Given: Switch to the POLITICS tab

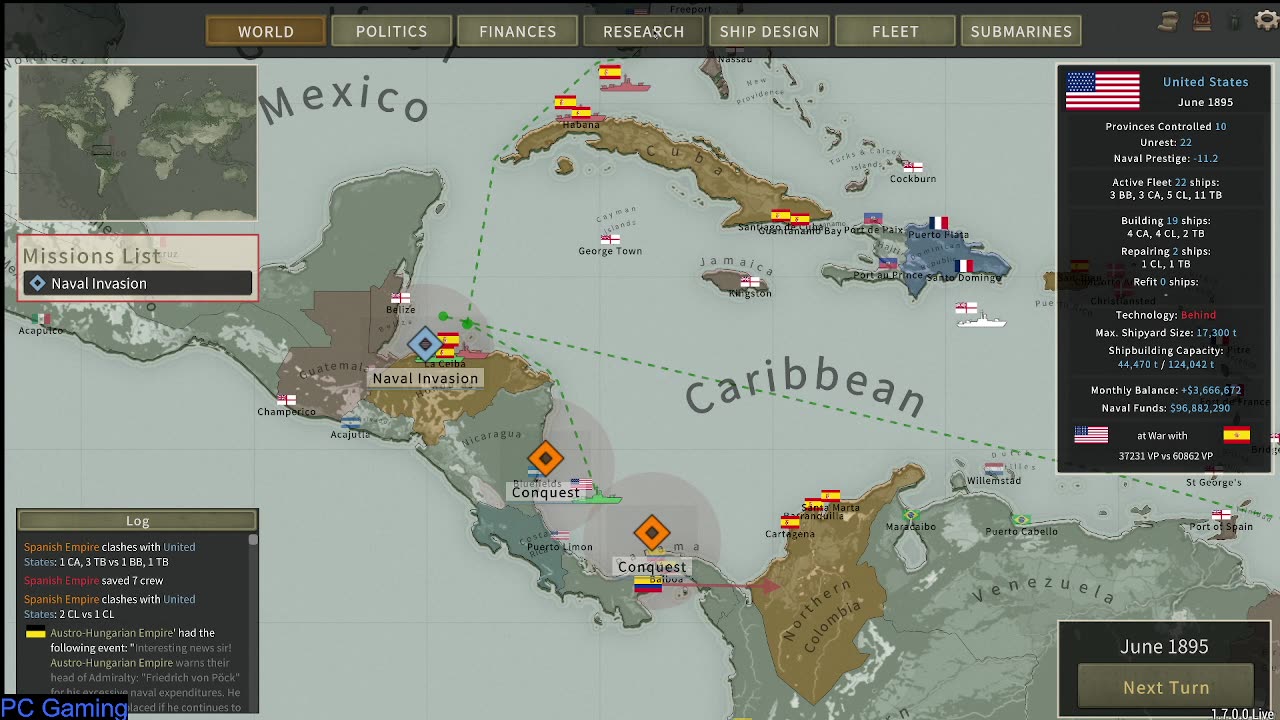Looking at the screenshot, I should click(x=391, y=31).
